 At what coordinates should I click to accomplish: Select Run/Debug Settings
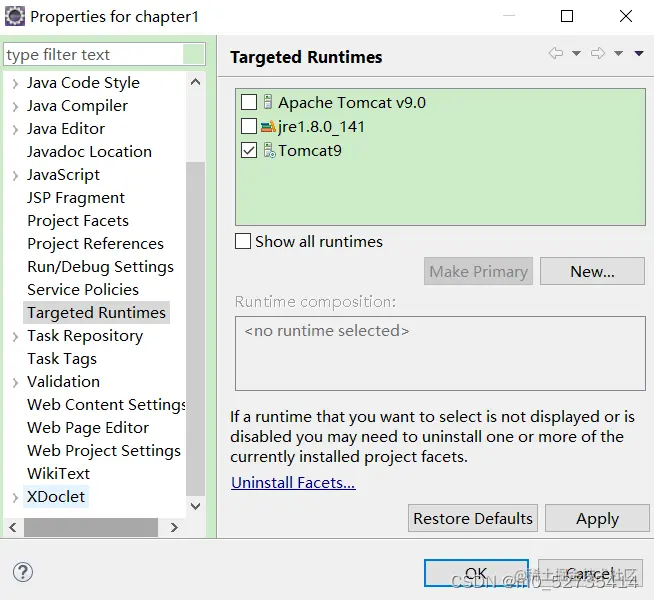pyautogui.click(x=101, y=267)
